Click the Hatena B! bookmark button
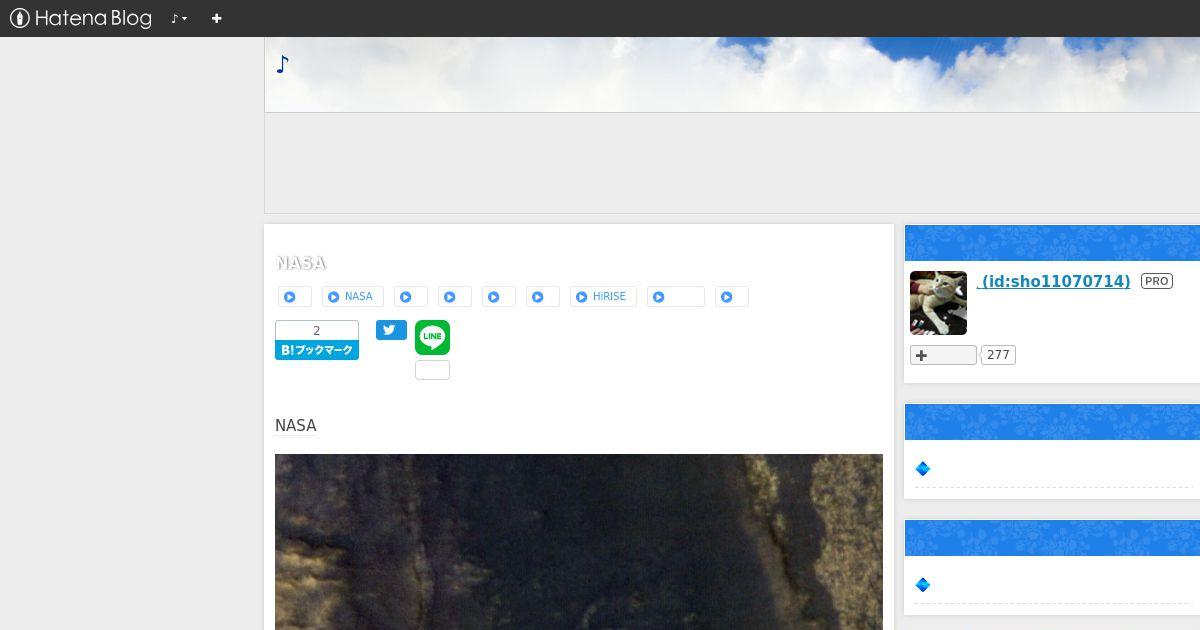The width and height of the screenshot is (1200, 630). [x=317, y=350]
